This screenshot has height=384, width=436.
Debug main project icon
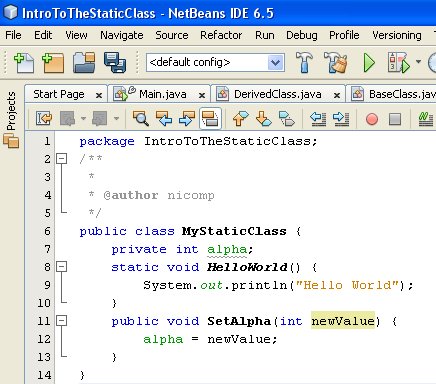398,63
